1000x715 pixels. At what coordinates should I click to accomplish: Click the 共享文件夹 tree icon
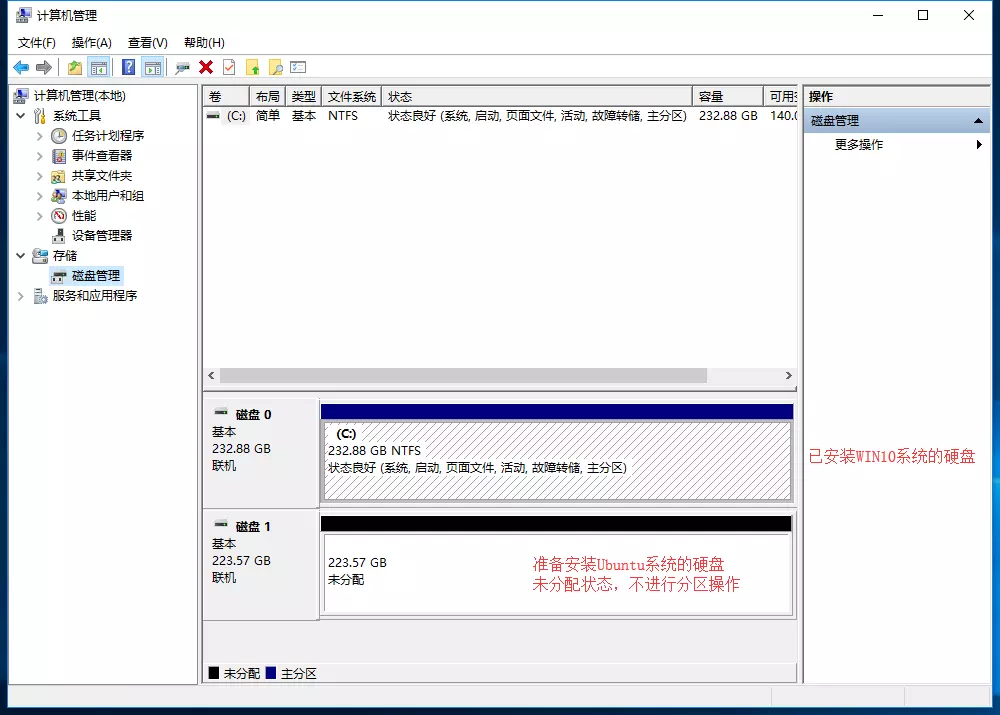(x=59, y=176)
